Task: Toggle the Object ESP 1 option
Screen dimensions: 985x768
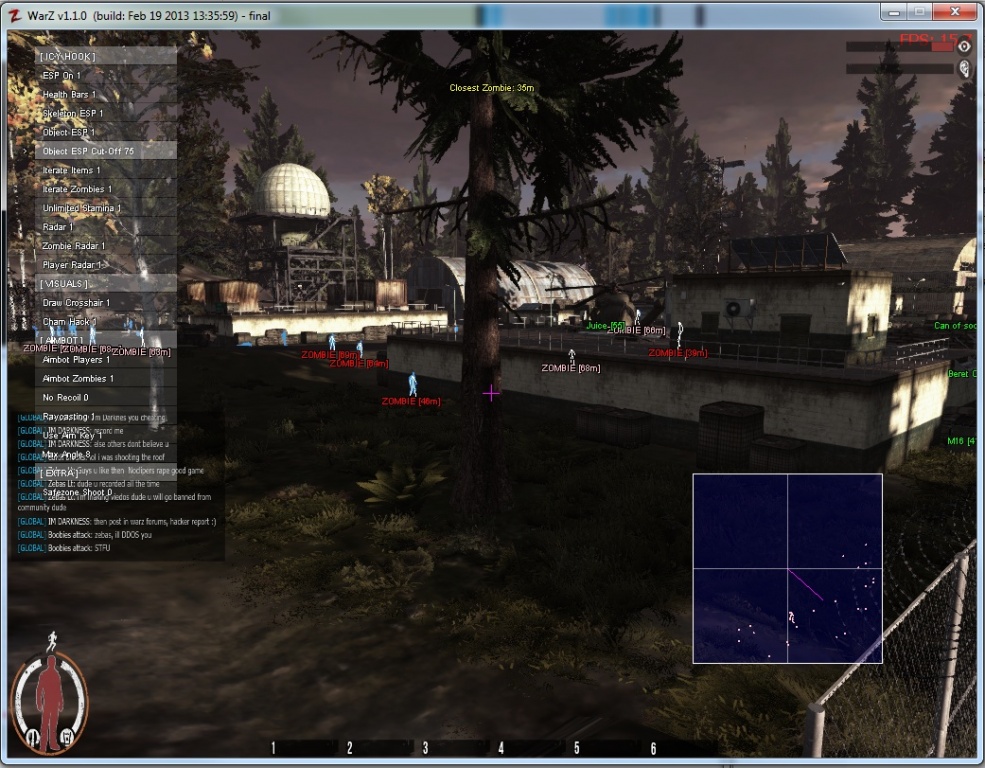Action: [x=106, y=132]
